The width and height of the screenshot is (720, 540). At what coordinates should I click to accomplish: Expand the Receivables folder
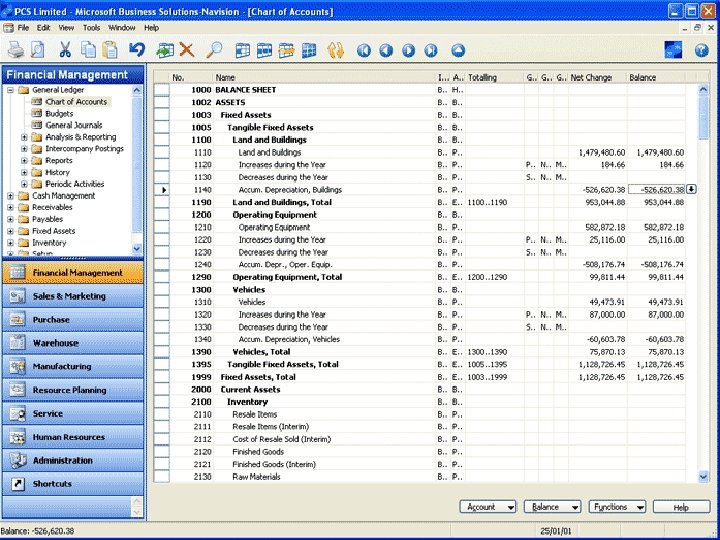point(11,208)
